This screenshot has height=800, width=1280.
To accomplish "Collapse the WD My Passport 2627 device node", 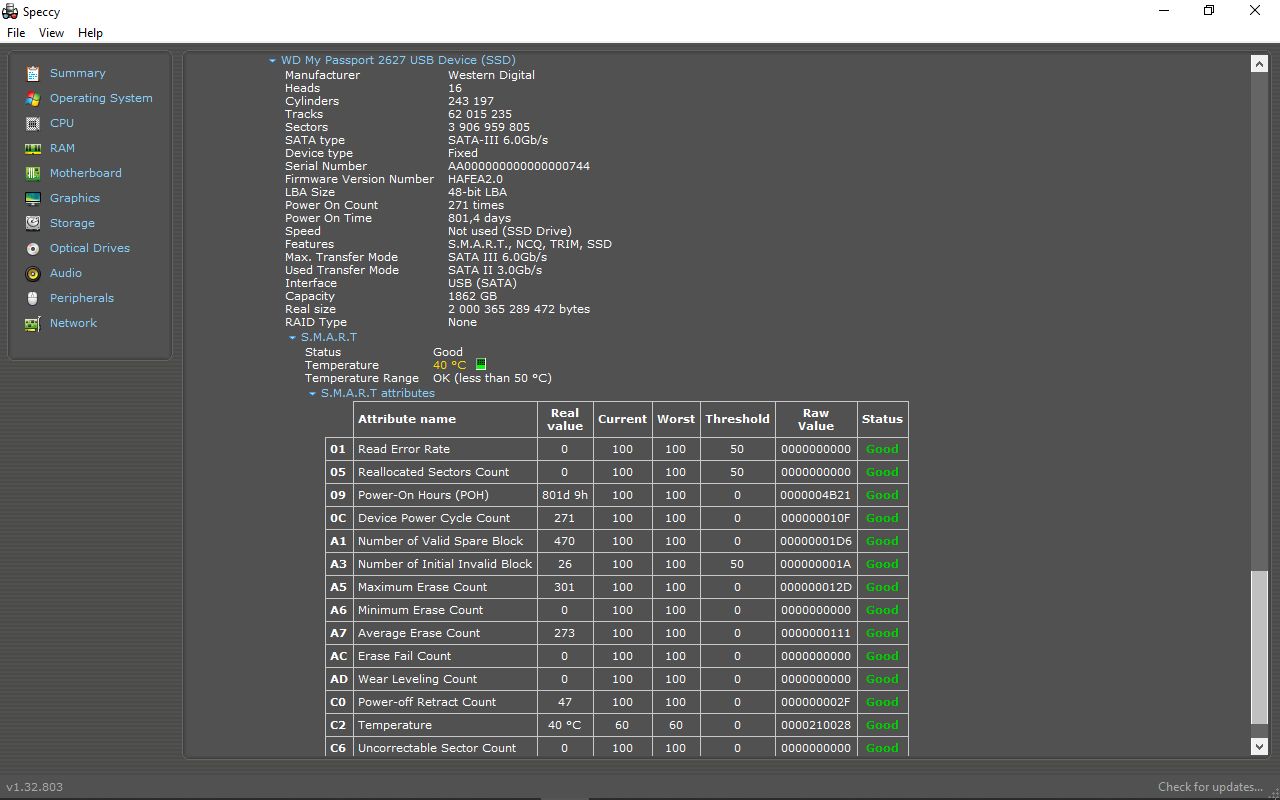I will pos(272,61).
